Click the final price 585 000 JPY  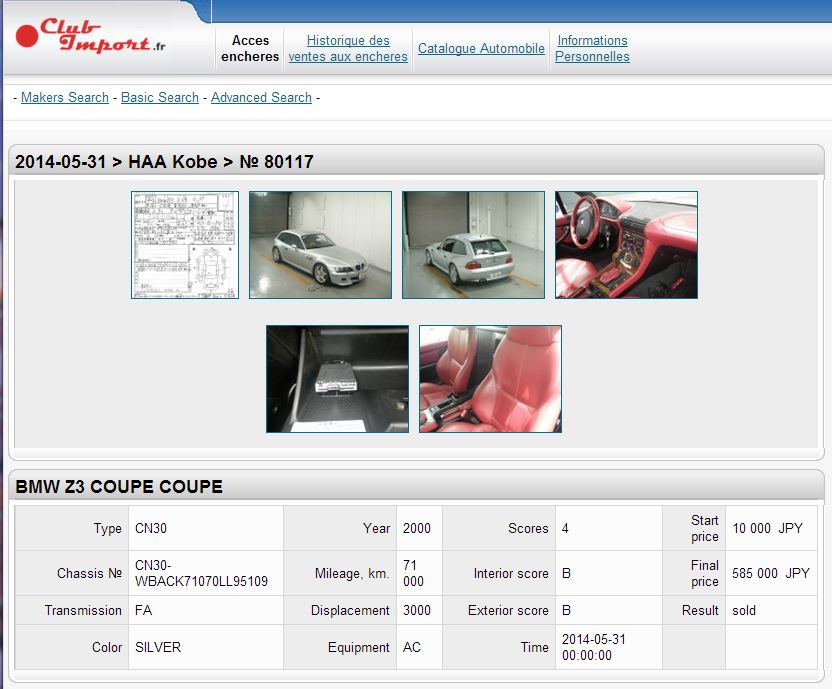point(770,573)
